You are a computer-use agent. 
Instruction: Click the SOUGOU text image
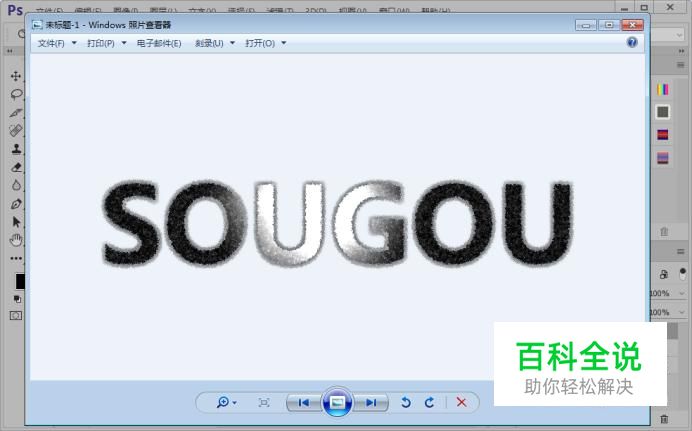pyautogui.click(x=337, y=224)
